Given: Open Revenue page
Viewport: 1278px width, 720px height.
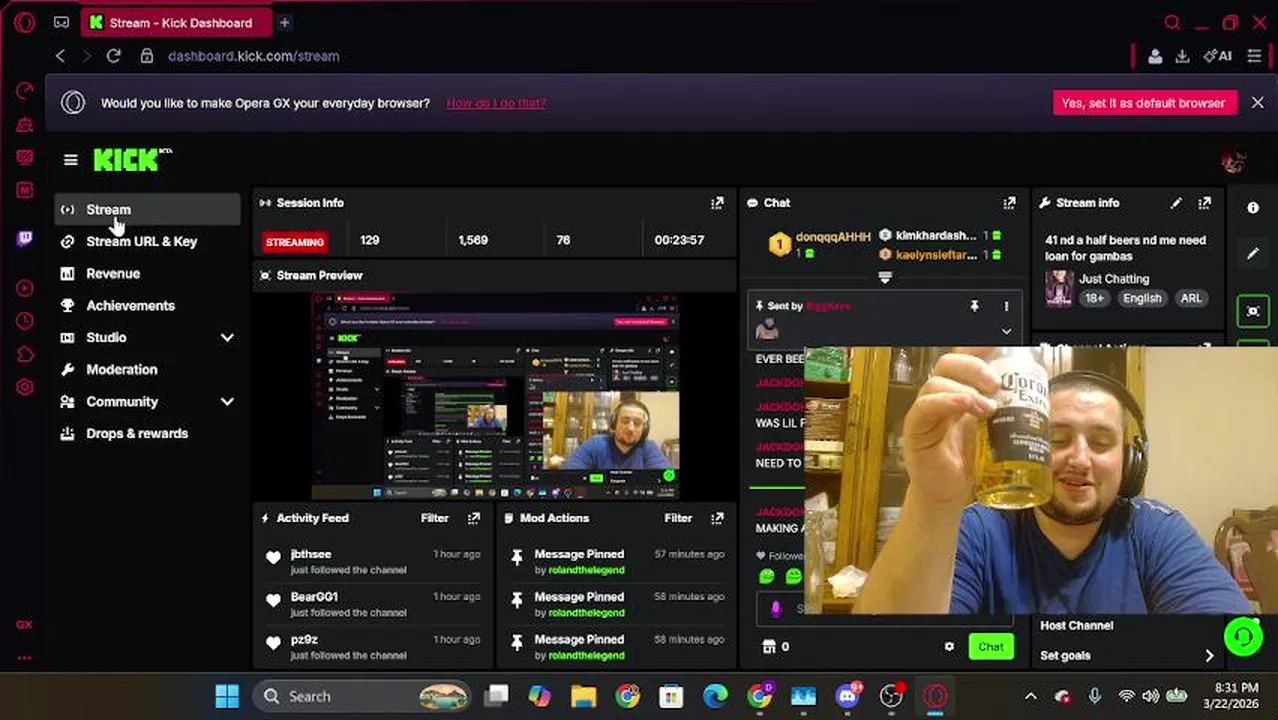Looking at the screenshot, I should pos(148,274).
